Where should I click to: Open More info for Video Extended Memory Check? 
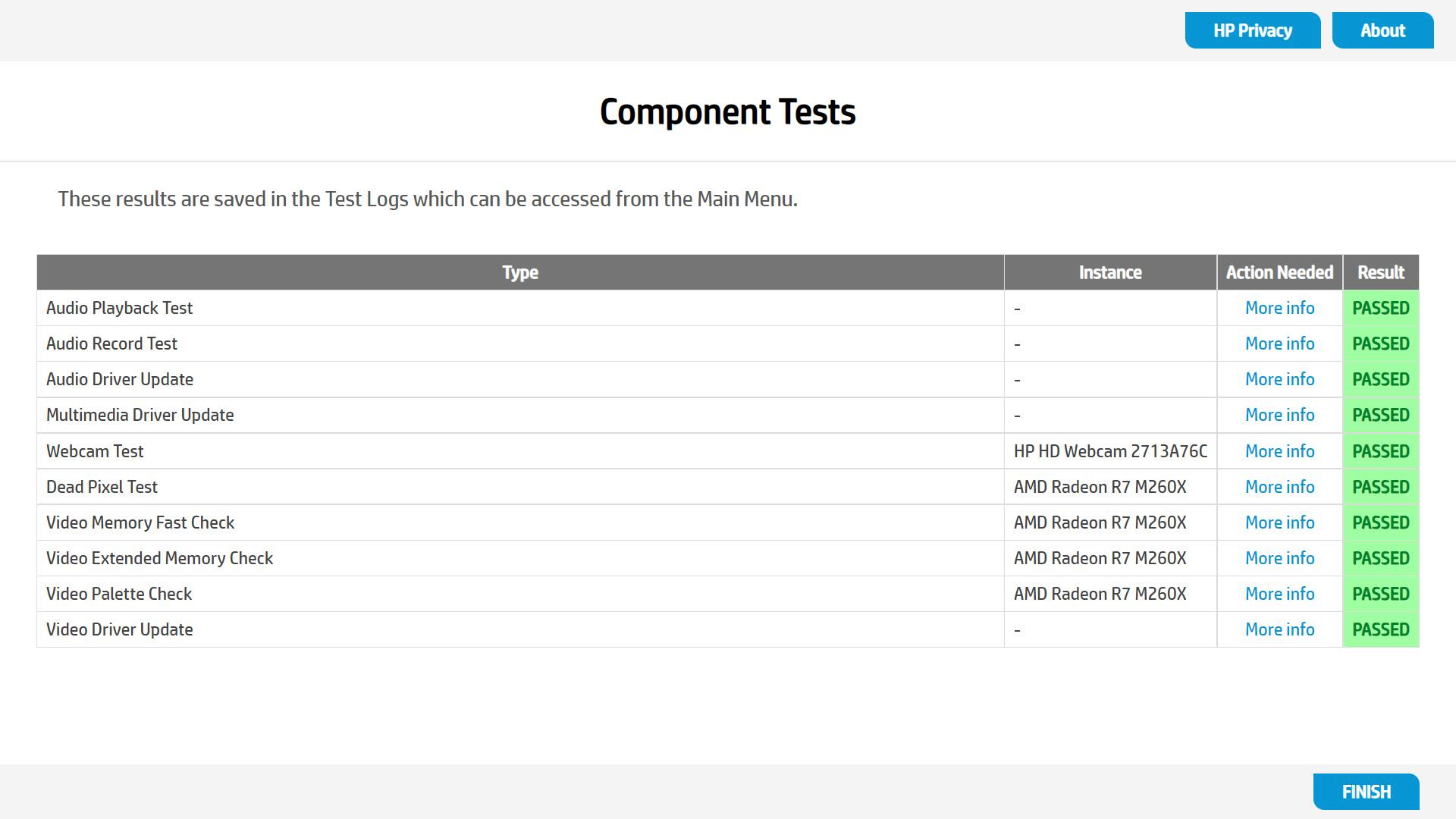point(1279,558)
